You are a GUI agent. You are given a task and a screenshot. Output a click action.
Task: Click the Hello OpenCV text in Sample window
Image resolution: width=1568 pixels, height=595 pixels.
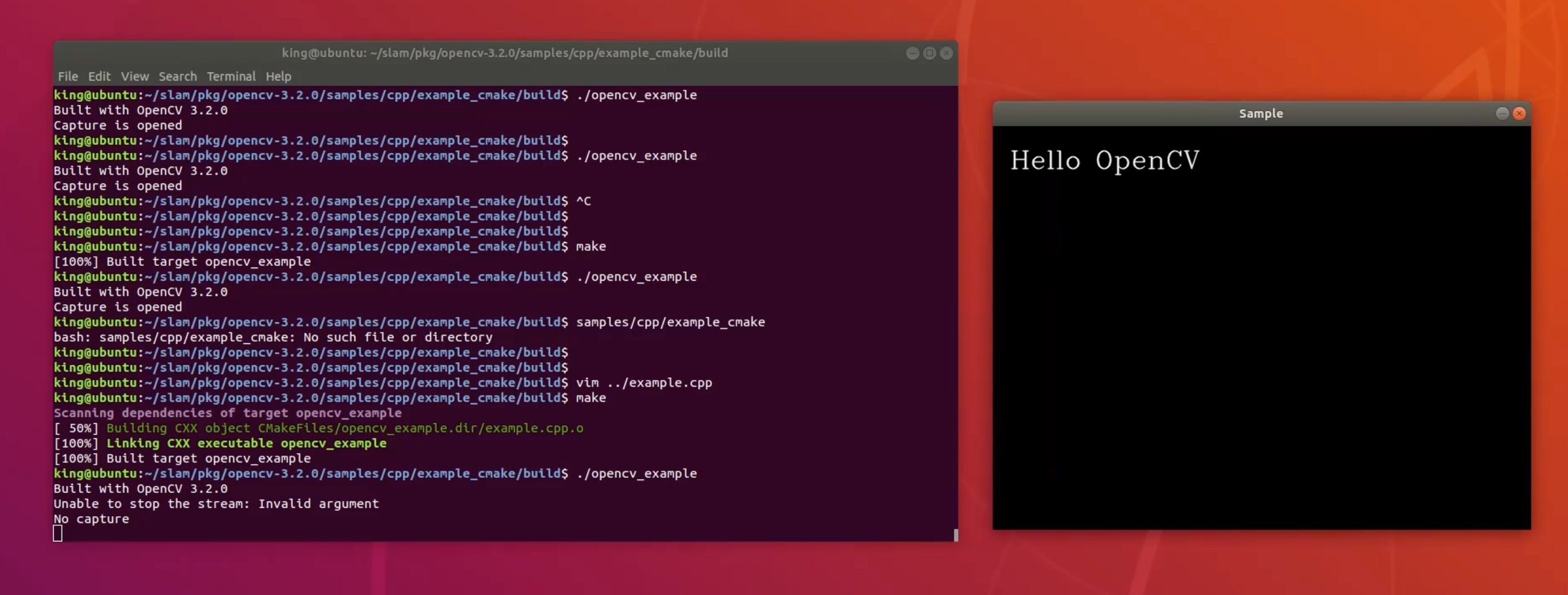coord(1104,160)
